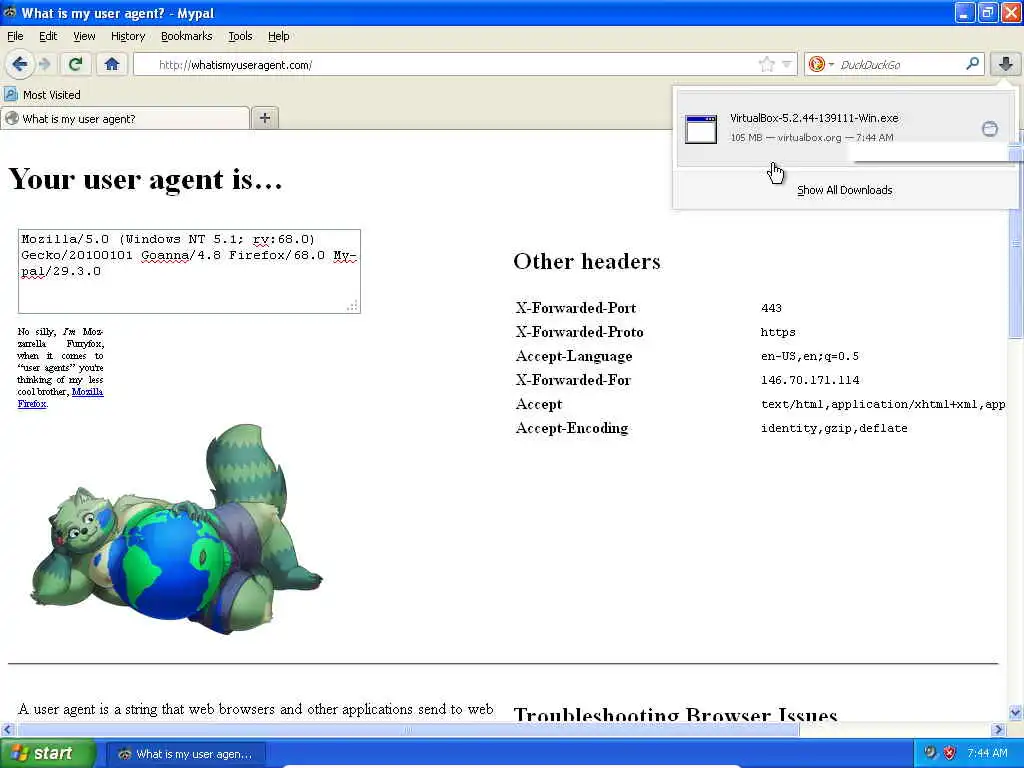Click the X-Forwarded-Port value 443

click(771, 308)
